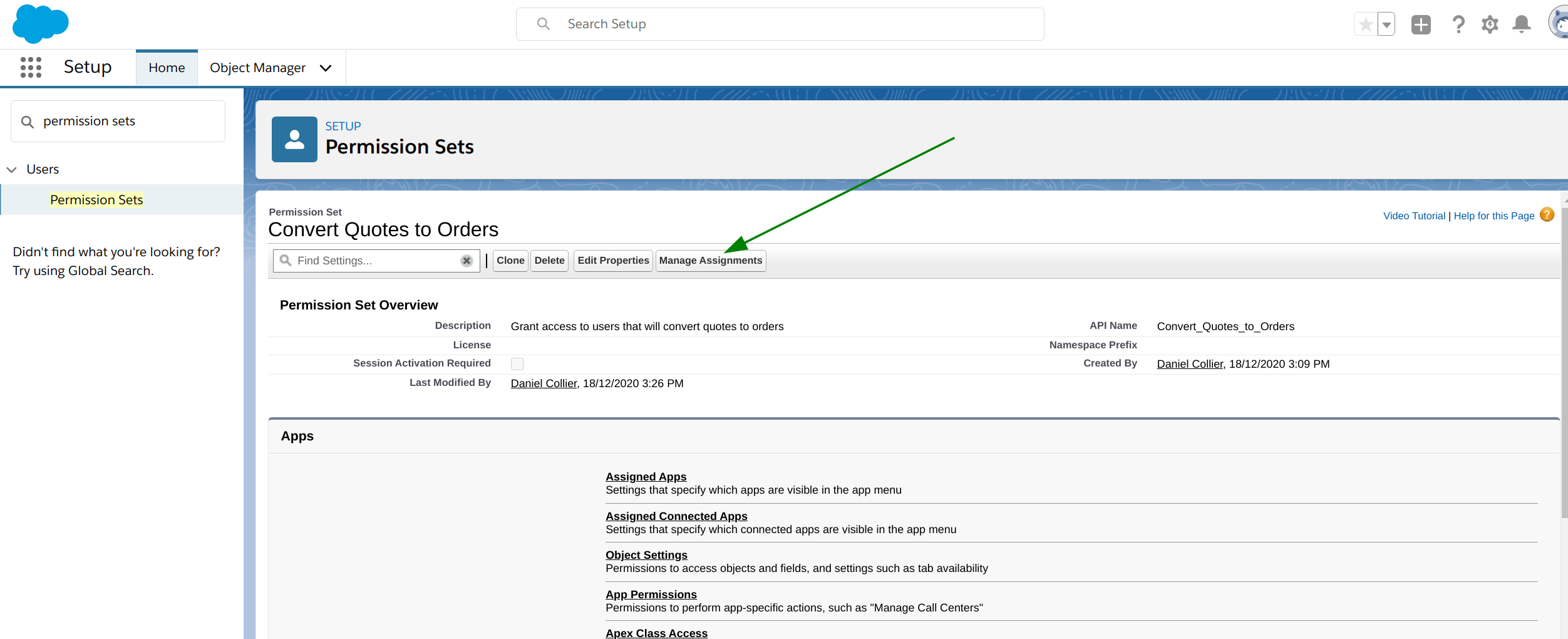The image size is (1568, 639).
Task: Click the Find Settings magnifier icon
Action: coord(286,260)
